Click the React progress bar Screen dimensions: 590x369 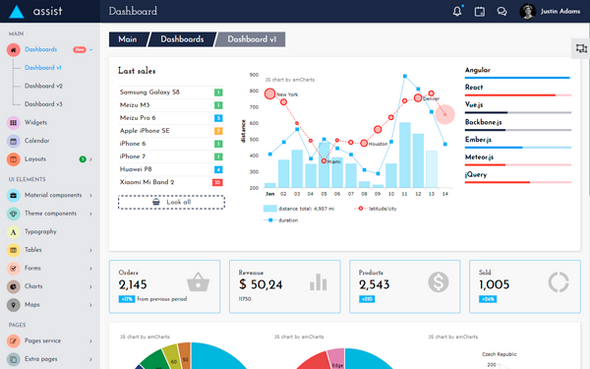[518, 95]
